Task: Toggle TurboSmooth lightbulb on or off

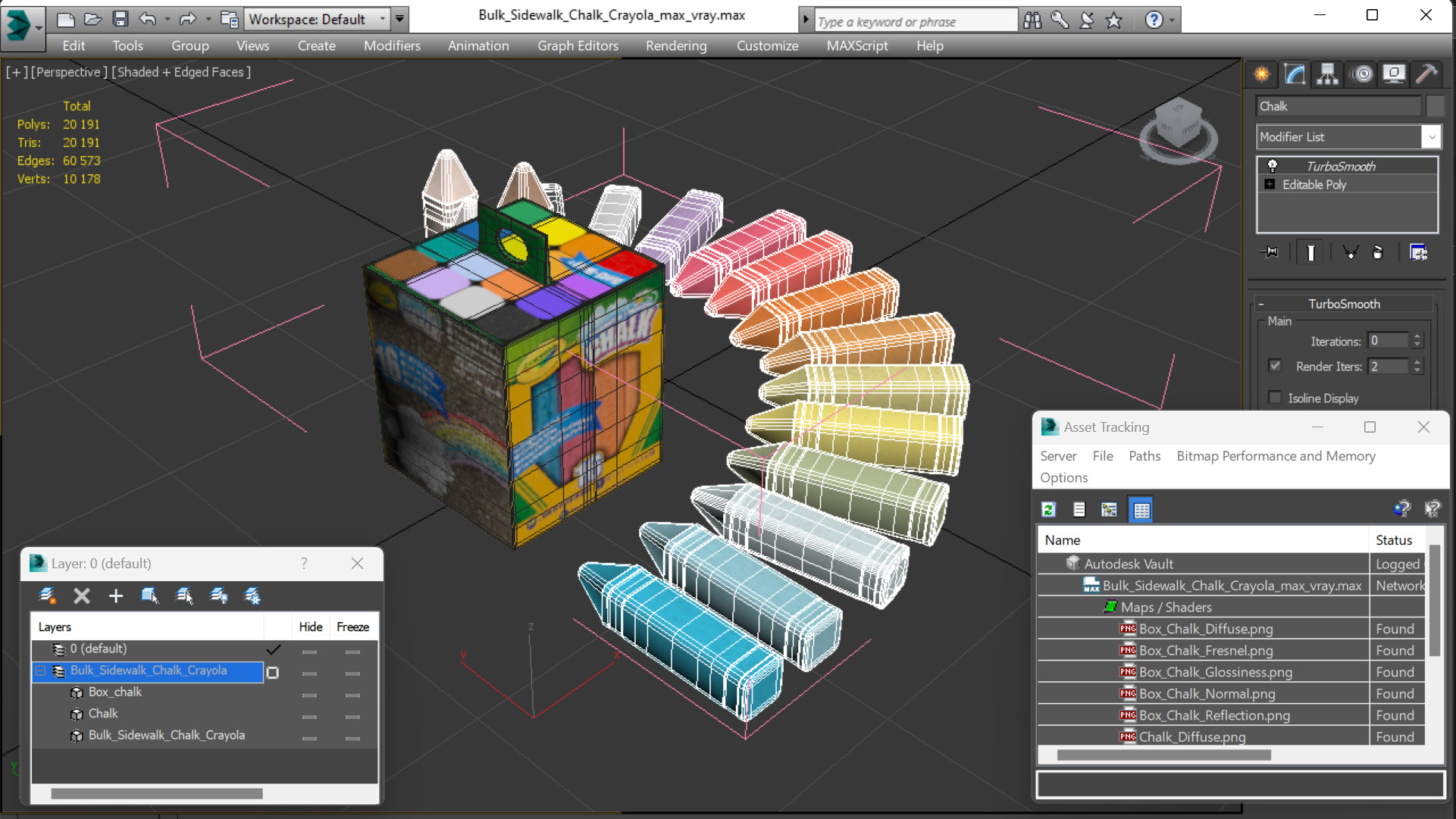Action: 1273,166
